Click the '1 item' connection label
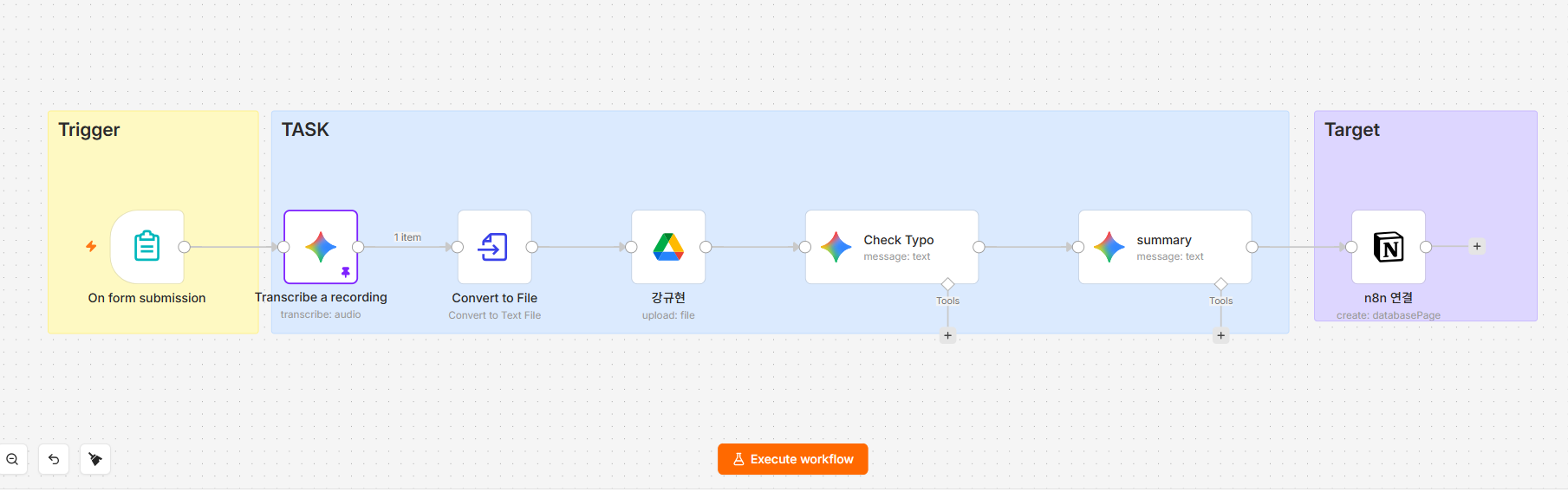This screenshot has width=1568, height=492. pos(407,237)
